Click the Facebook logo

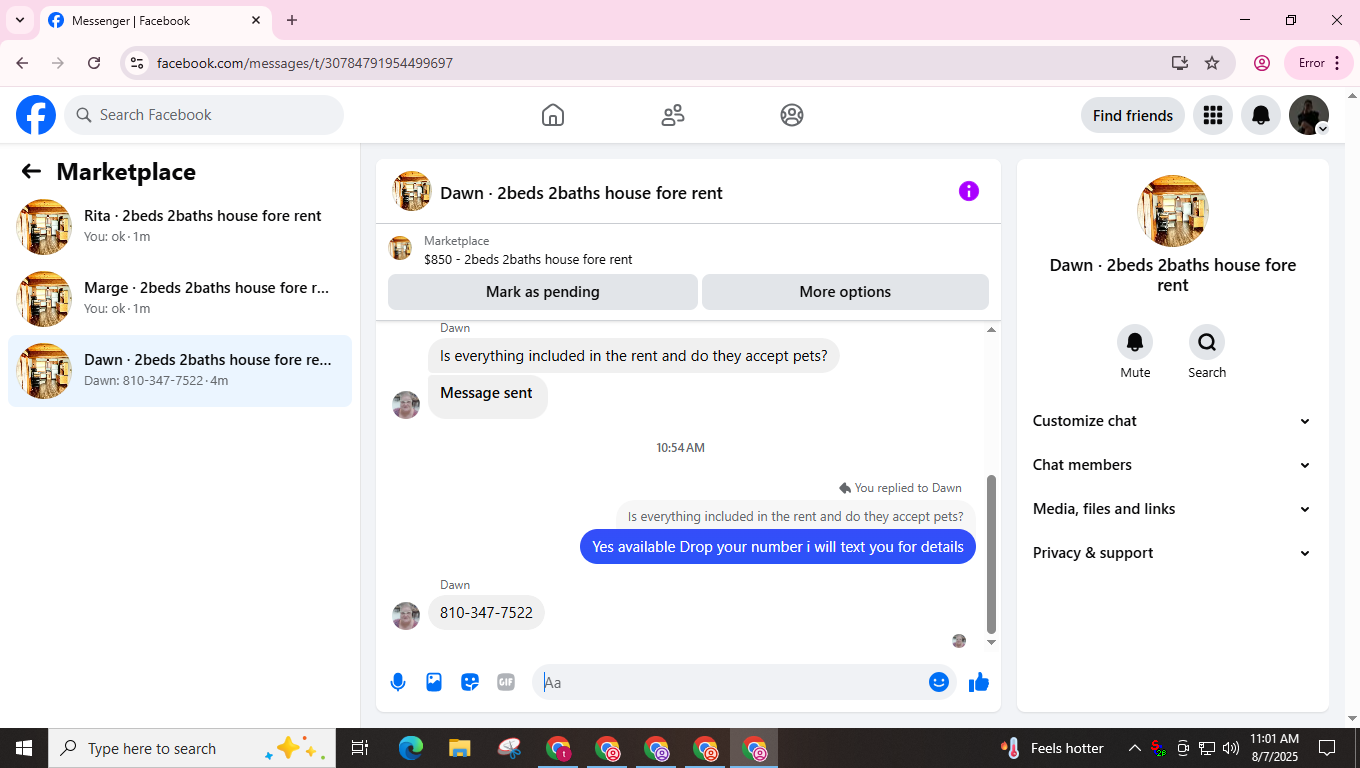click(x=36, y=115)
